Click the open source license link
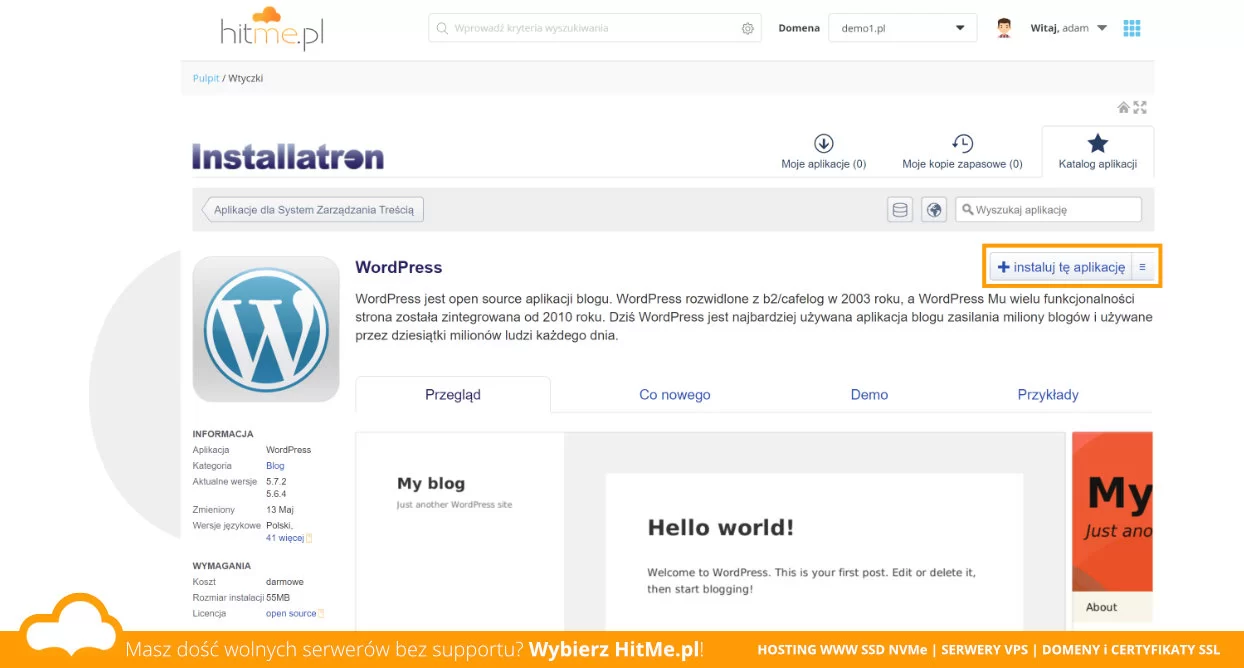The width and height of the screenshot is (1244, 668). 291,614
